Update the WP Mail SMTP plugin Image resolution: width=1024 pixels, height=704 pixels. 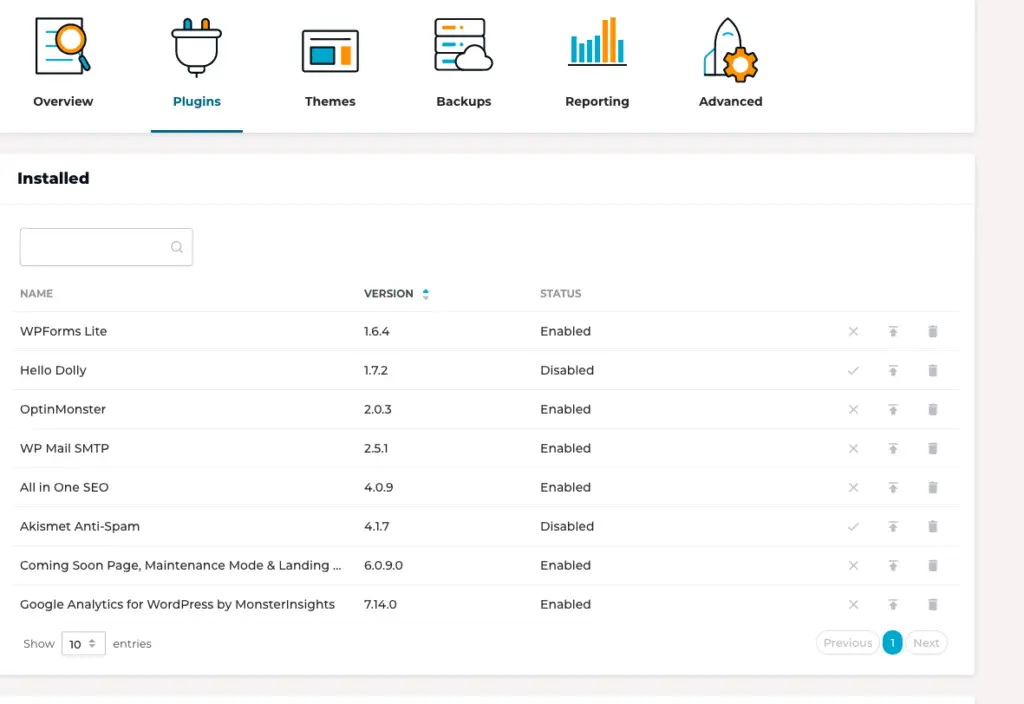pos(893,449)
